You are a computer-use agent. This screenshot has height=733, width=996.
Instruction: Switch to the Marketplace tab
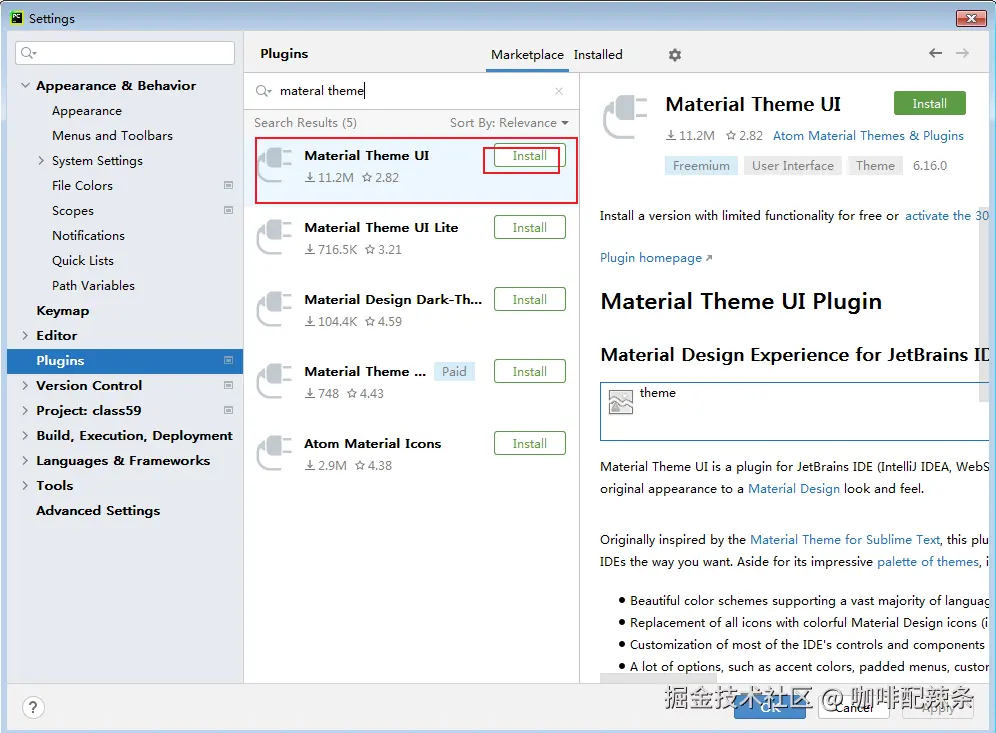click(x=527, y=55)
